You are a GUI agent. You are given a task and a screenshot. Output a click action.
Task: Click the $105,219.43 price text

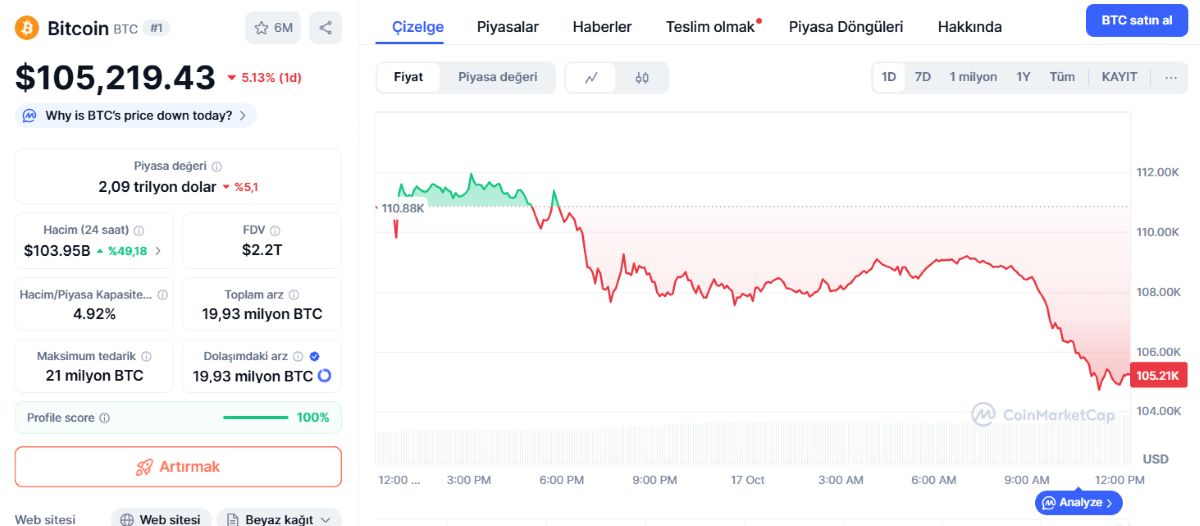coord(115,77)
